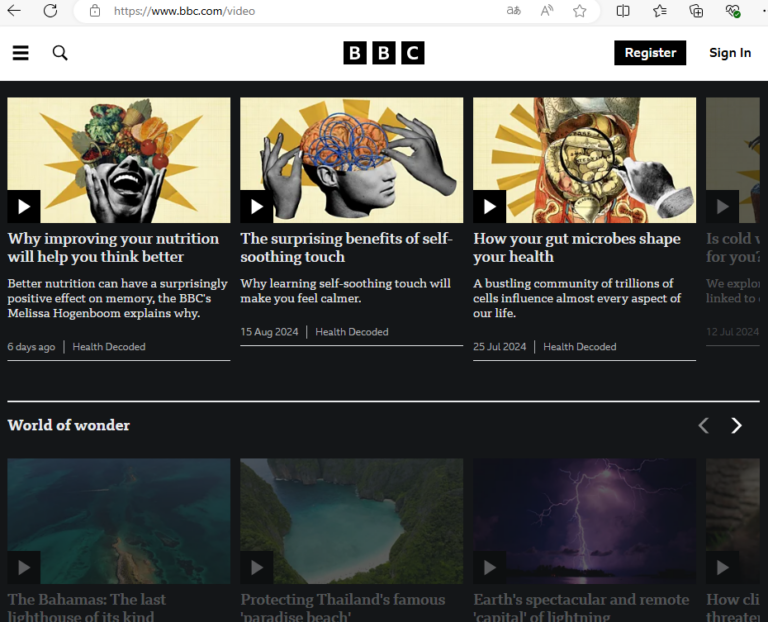Click the '25 Jul 2024' date text
Viewport: 768px width, 622px height.
point(500,347)
